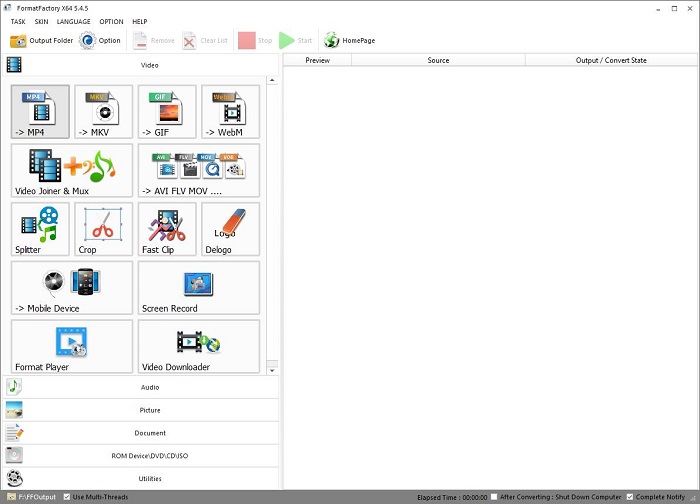Open the LANGUAGE menu
Image resolution: width=700 pixels, height=504 pixels.
click(74, 21)
